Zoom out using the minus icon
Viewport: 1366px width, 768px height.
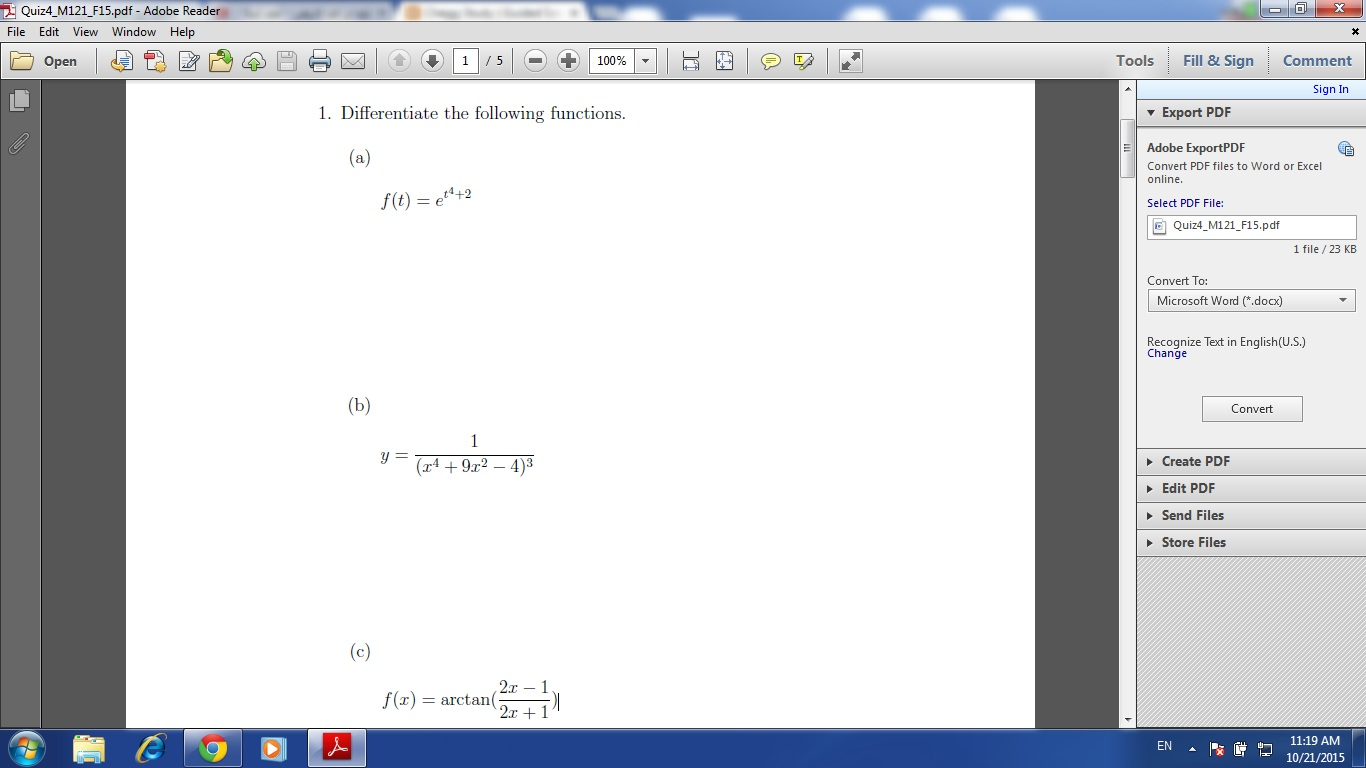[x=536, y=60]
